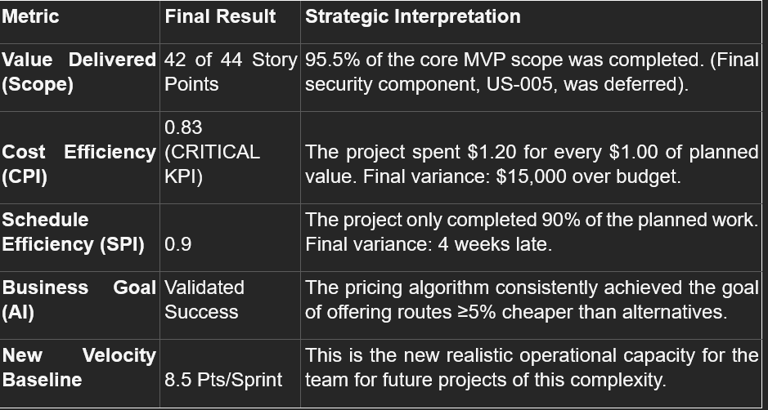Select the 'New Velocity Baseline' cell

[x=78, y=367]
